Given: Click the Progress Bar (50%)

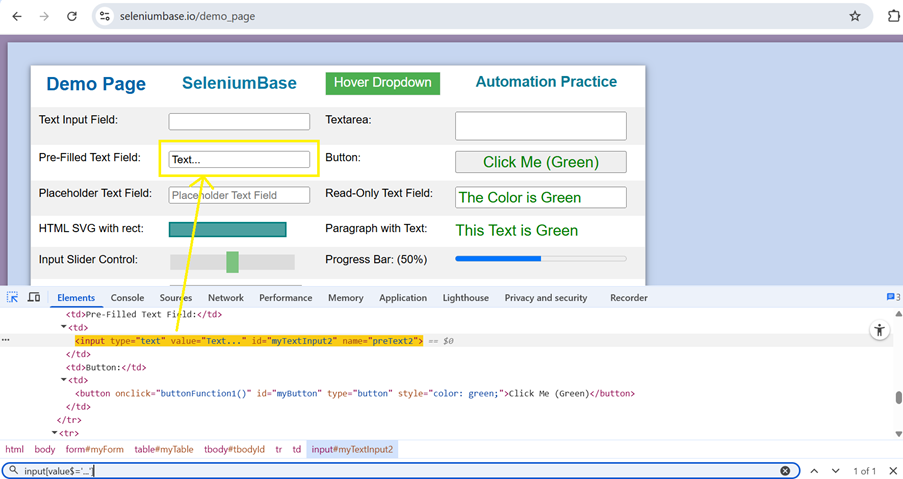Looking at the screenshot, I should 541,258.
